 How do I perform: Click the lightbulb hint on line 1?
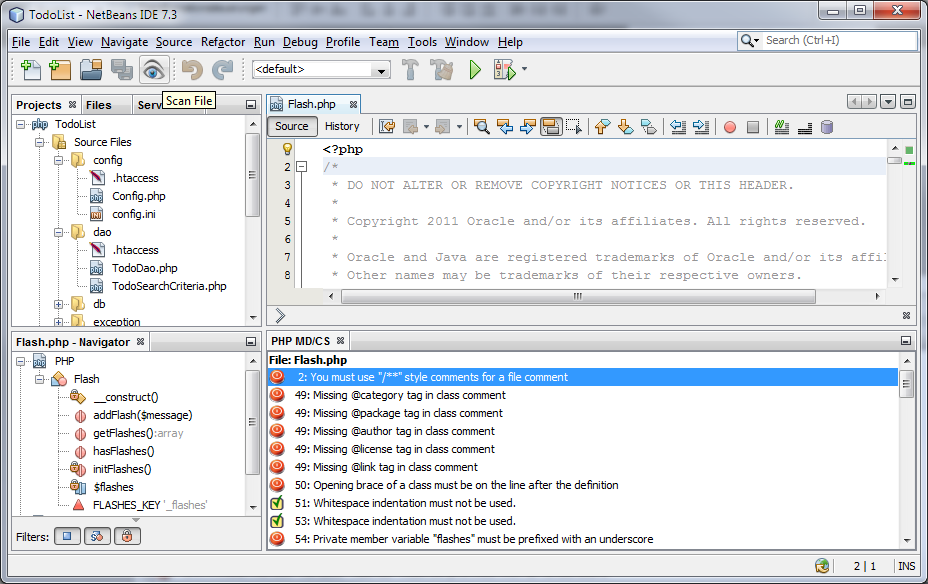288,149
